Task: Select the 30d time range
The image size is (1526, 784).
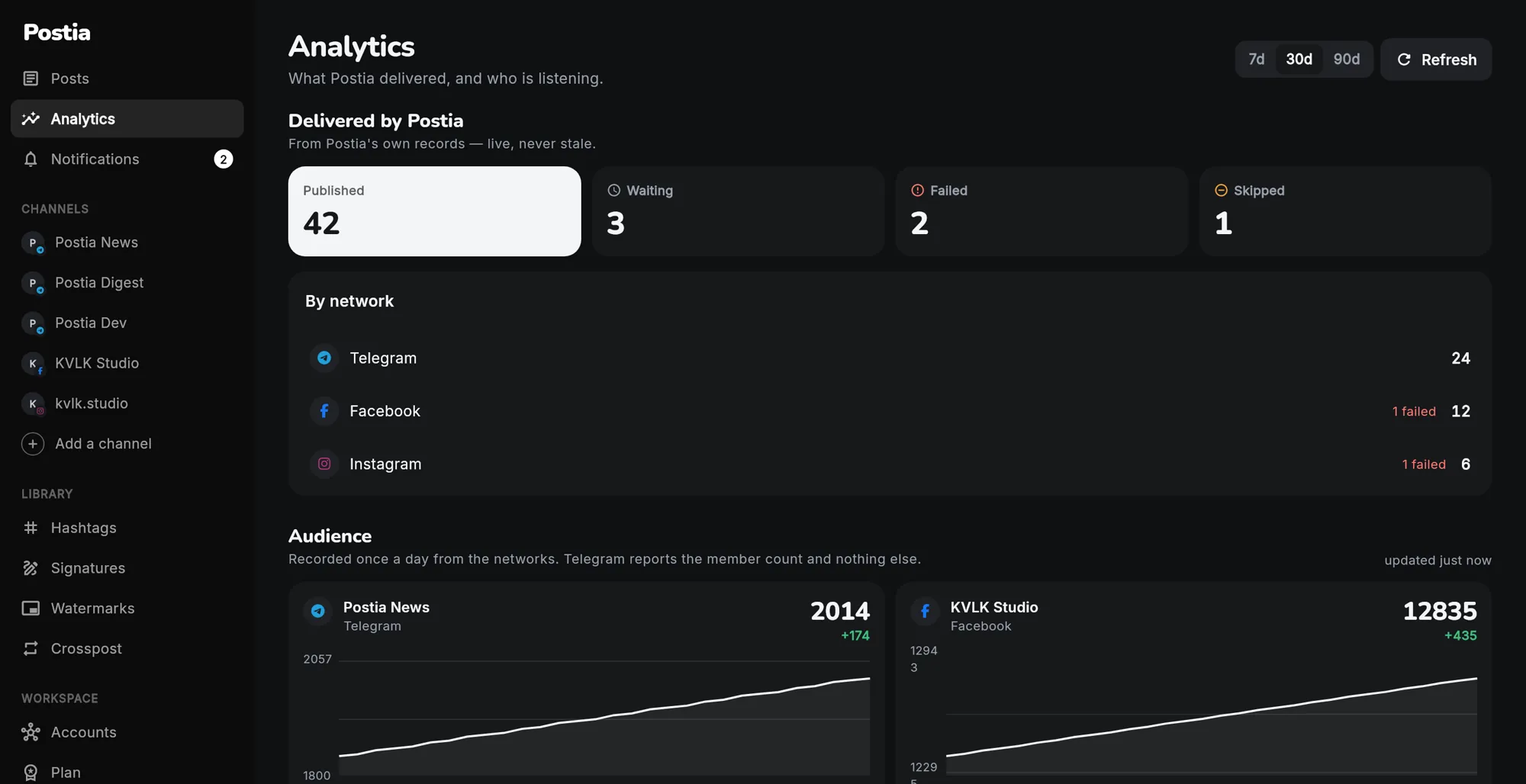Action: [x=1299, y=59]
